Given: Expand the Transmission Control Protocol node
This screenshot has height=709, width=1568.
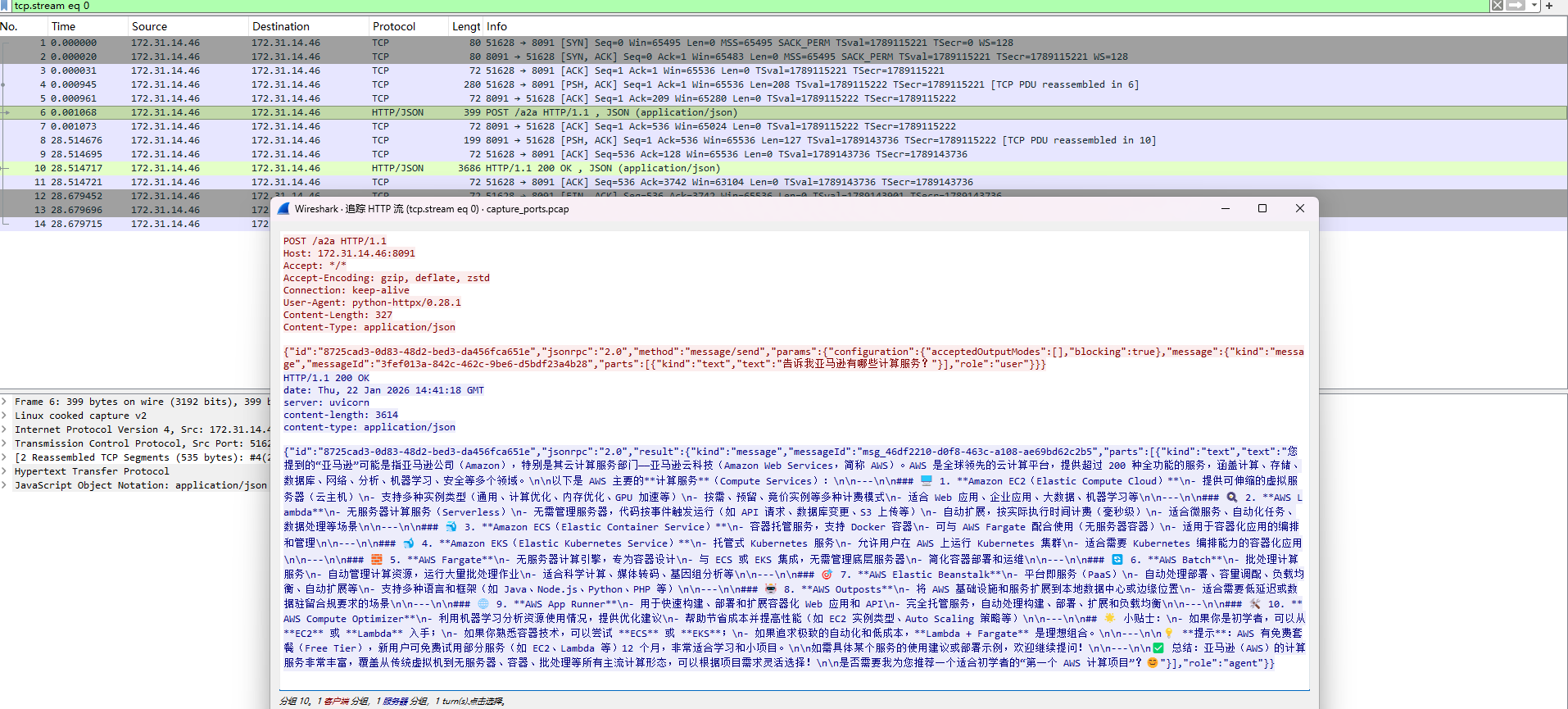Looking at the screenshot, I should 5,443.
